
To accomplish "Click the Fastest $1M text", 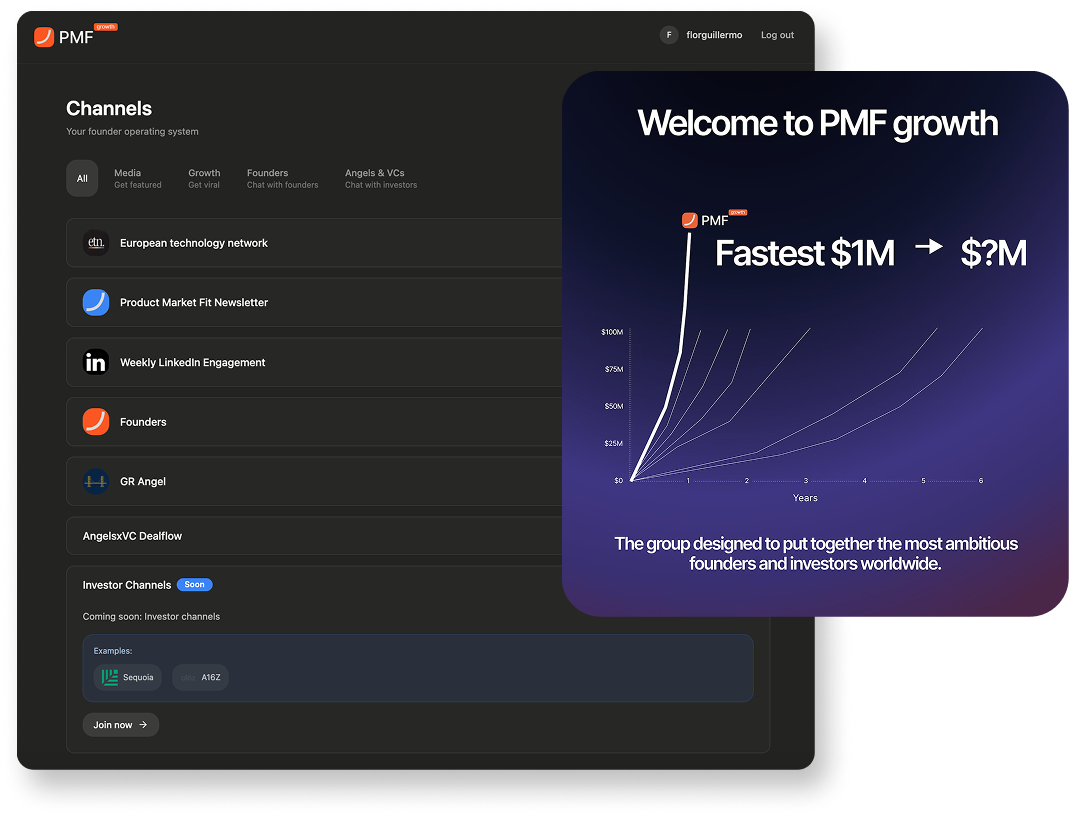I will point(804,253).
